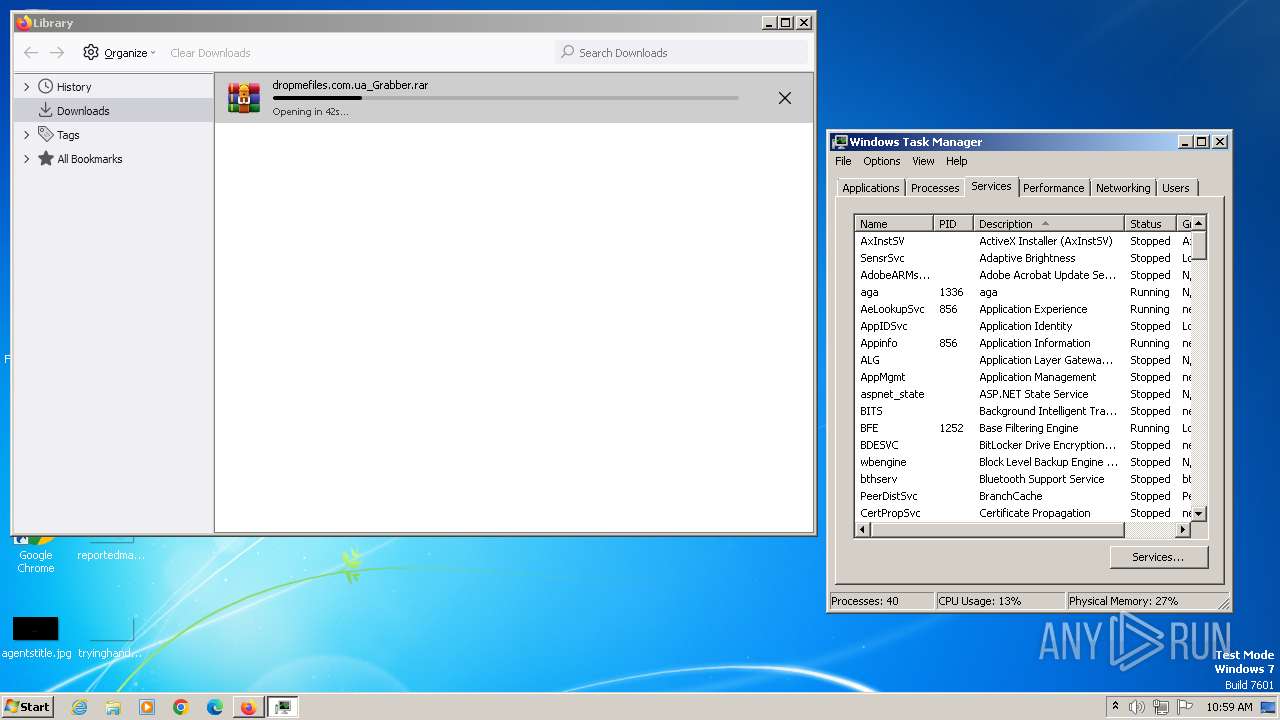1280x720 pixels.
Task: Cancel the dropmefiles.com.ua_Grabber.rar download
Action: (785, 98)
